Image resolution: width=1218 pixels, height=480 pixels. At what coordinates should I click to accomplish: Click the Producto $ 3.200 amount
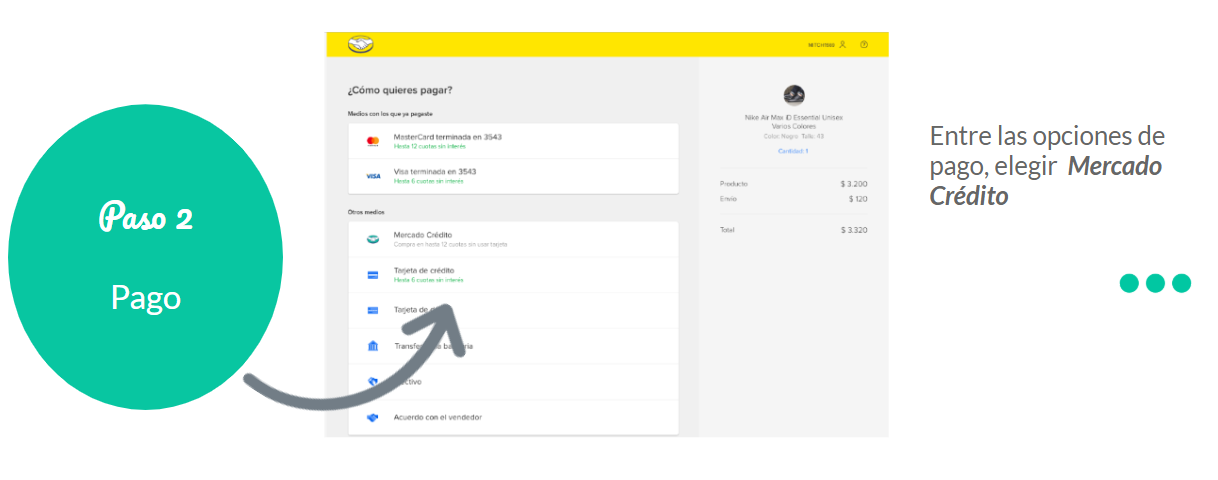[853, 184]
